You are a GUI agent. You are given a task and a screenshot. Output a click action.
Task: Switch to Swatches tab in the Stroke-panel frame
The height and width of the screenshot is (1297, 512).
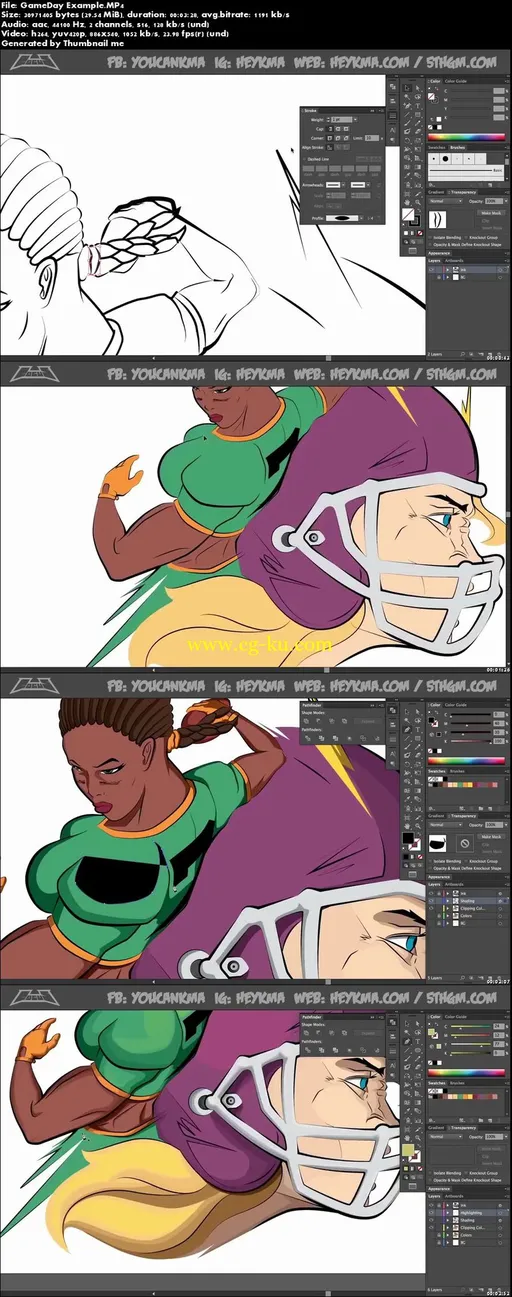pyautogui.click(x=437, y=147)
